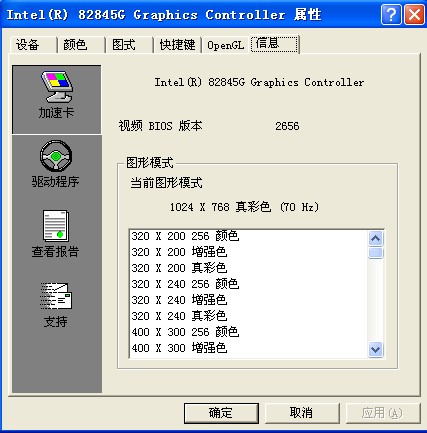Image resolution: width=427 pixels, height=433 pixels.
Task: Click the 确定 button
Action: [x=221, y=413]
